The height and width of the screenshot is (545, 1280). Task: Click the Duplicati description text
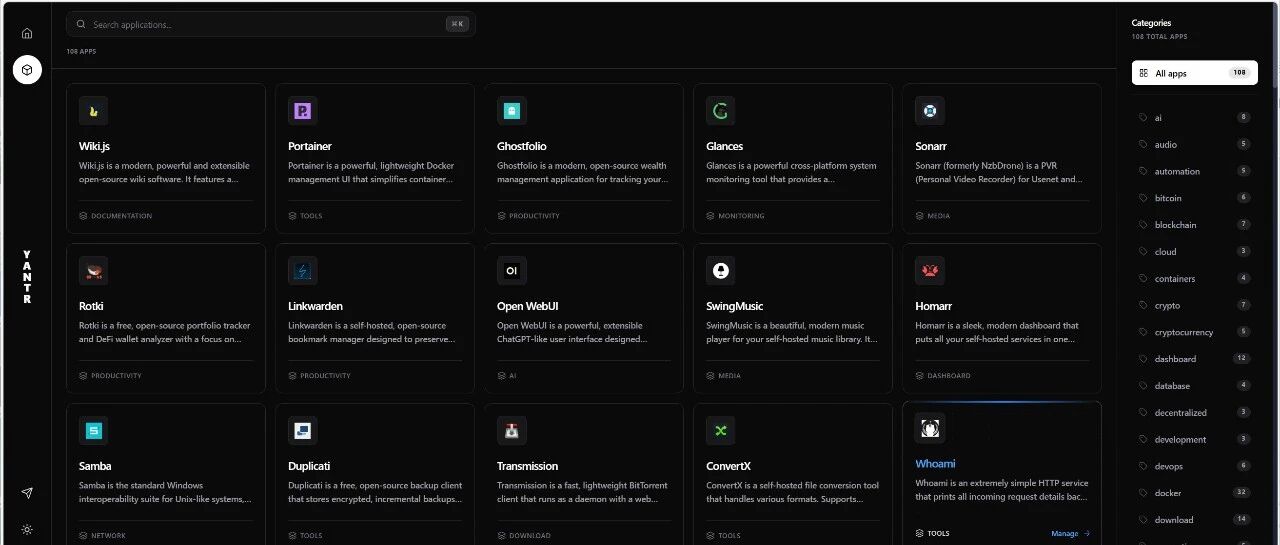(375, 492)
